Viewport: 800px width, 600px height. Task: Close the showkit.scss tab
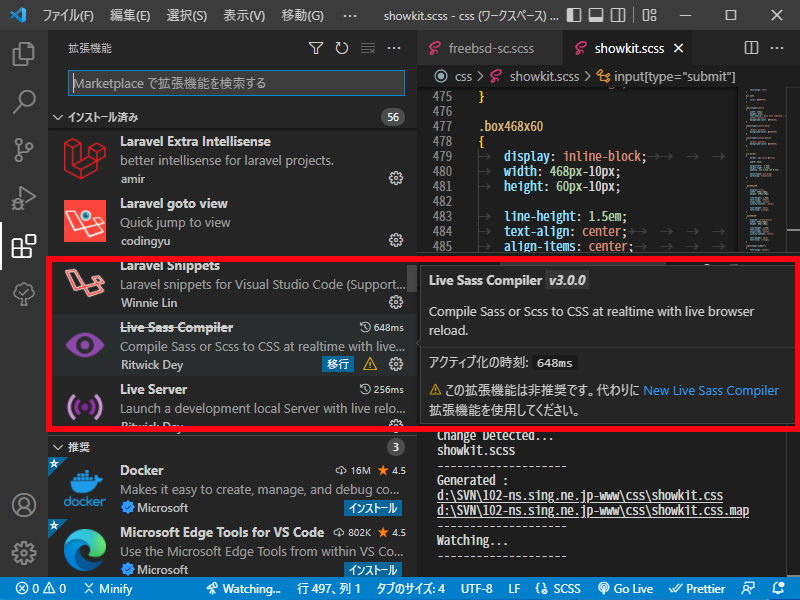point(678,48)
